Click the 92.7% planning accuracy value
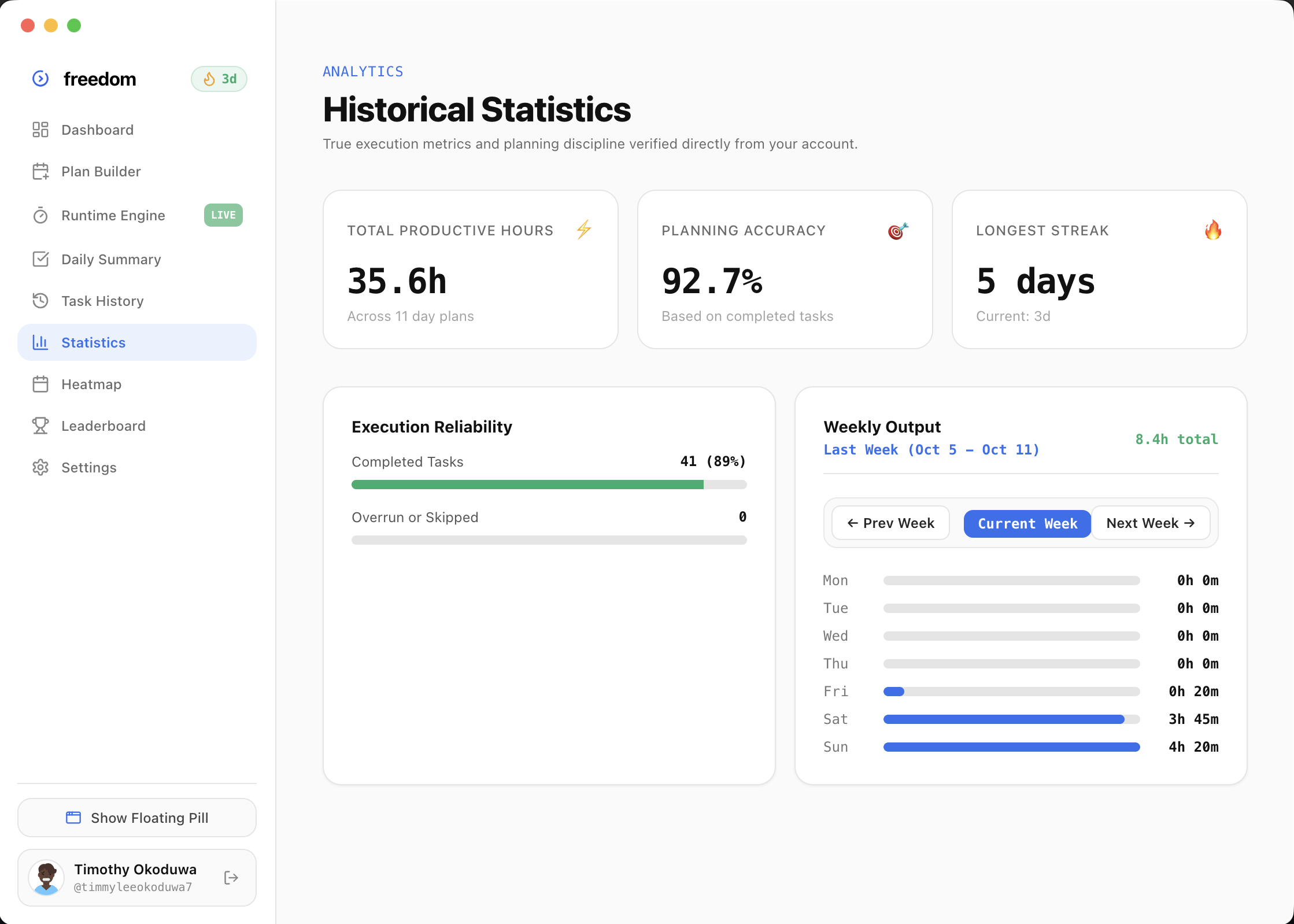 (x=712, y=282)
